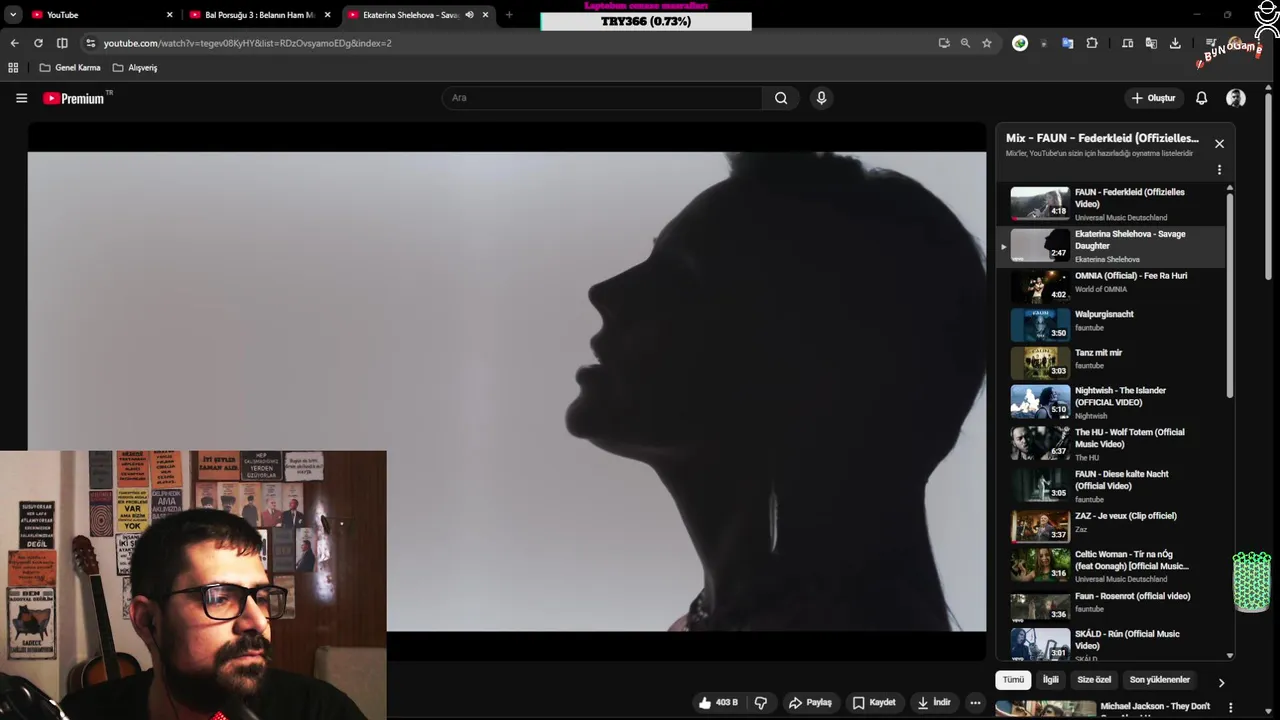Click the İndir download button
Image resolution: width=1280 pixels, height=720 pixels.
pyautogui.click(x=934, y=703)
